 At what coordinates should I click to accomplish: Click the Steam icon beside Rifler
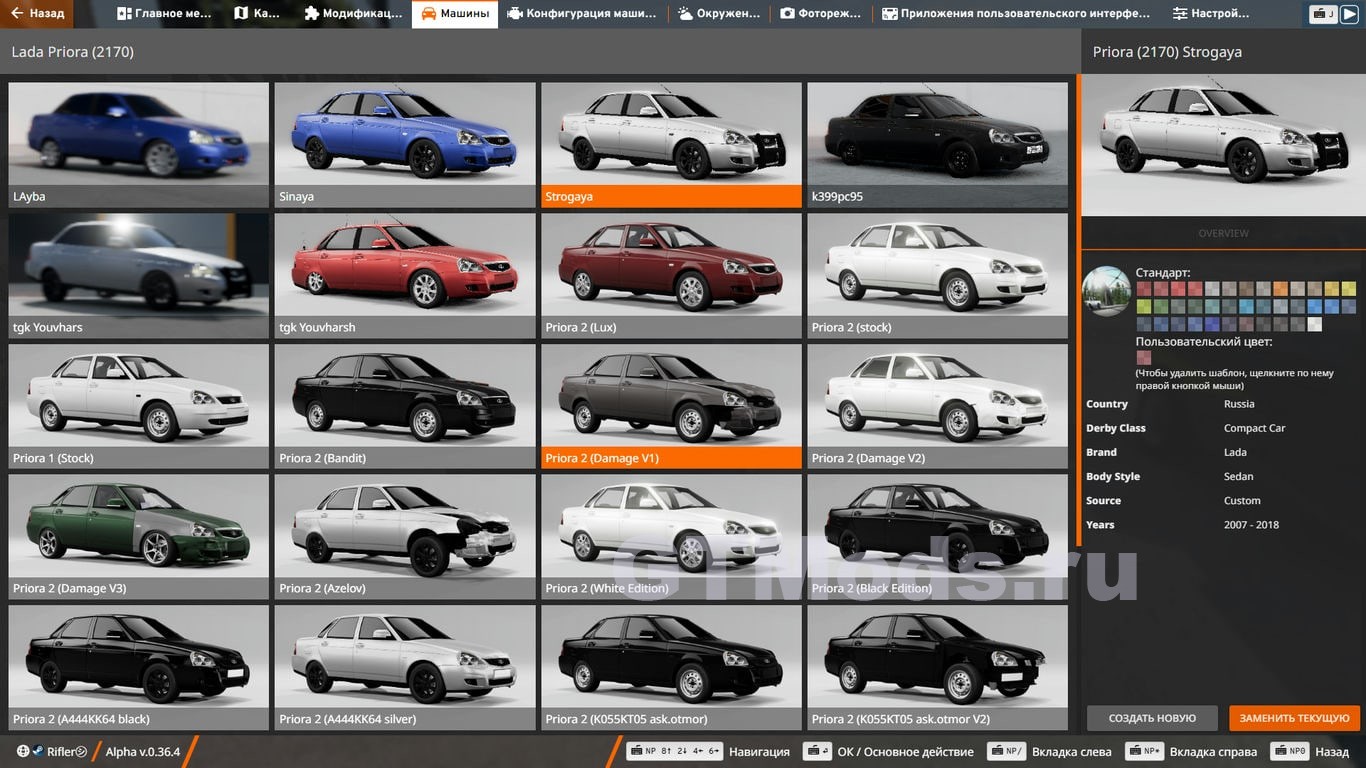(38, 751)
